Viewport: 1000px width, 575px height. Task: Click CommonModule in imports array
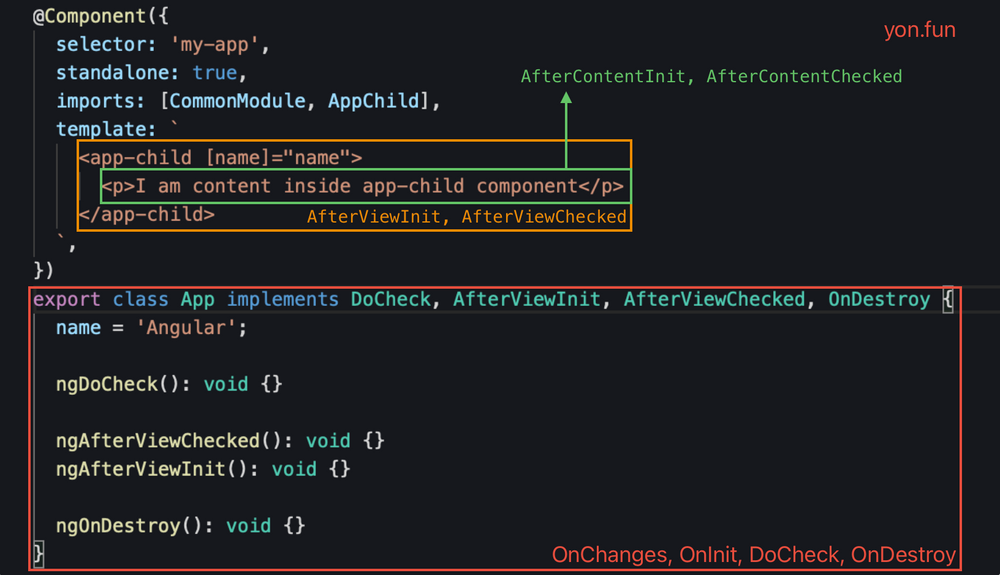click(x=237, y=101)
